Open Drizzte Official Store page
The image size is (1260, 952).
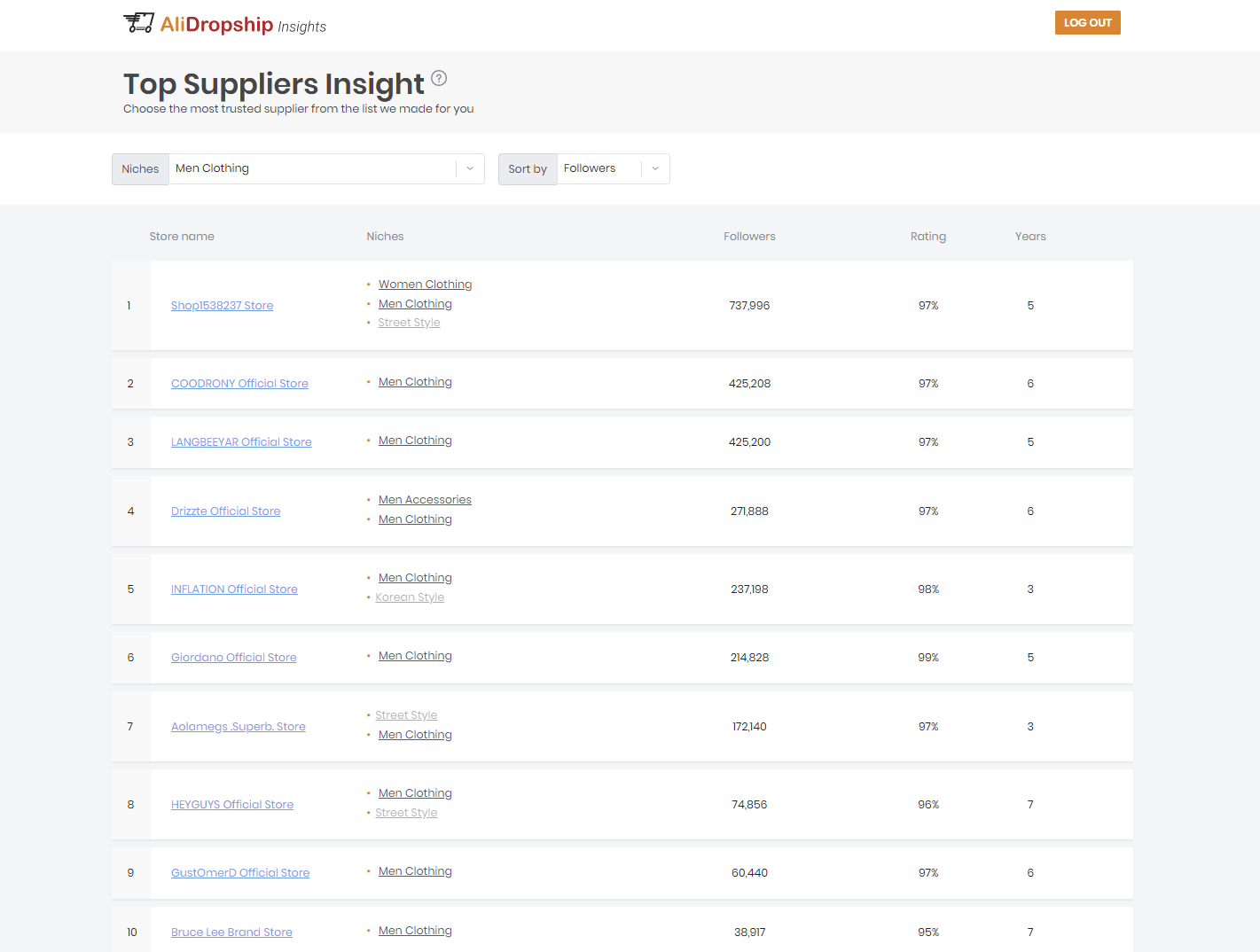pos(225,511)
